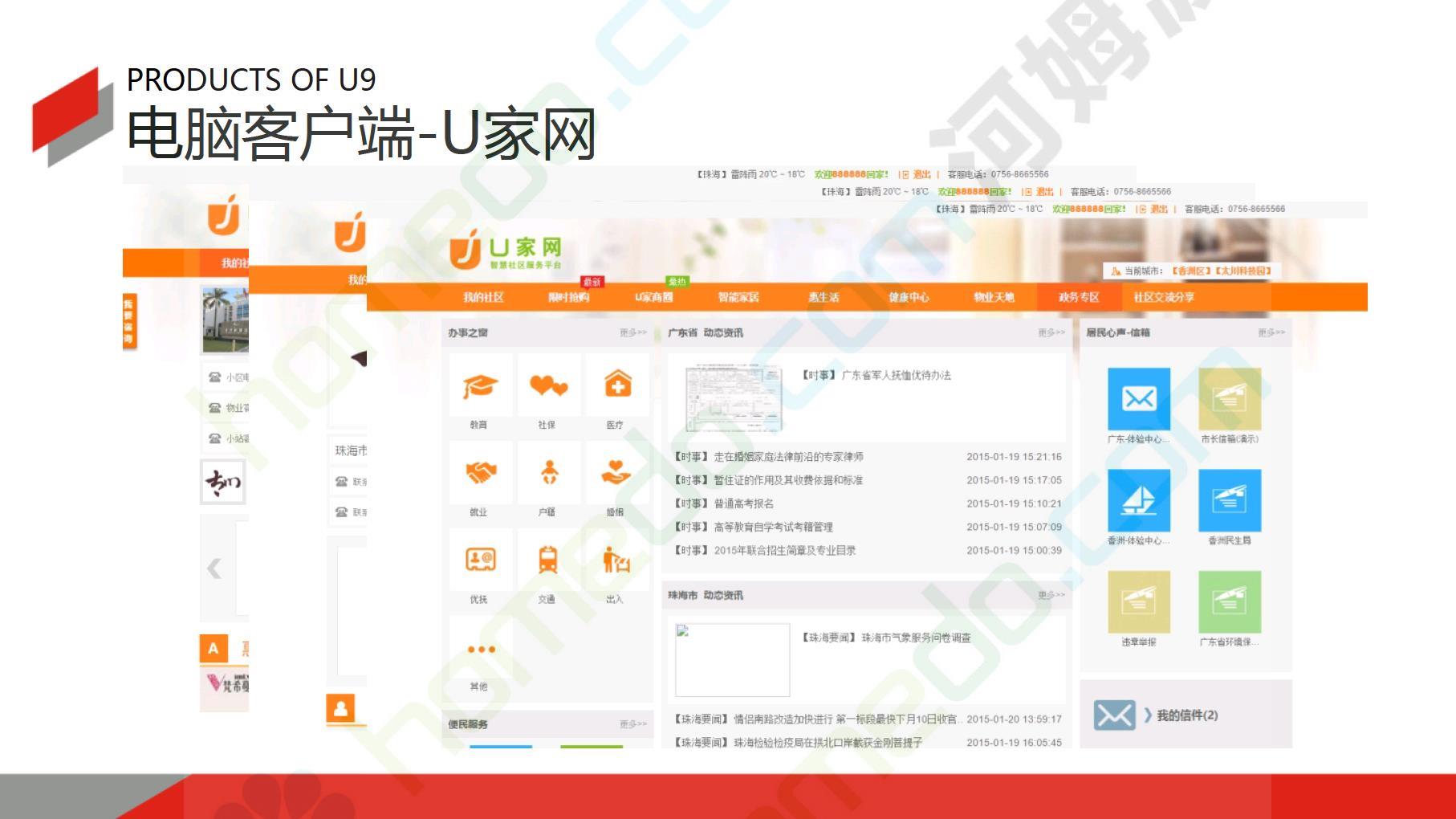Open the 智能家居 nav tab
This screenshot has width=1456, height=819.
pos(738,297)
